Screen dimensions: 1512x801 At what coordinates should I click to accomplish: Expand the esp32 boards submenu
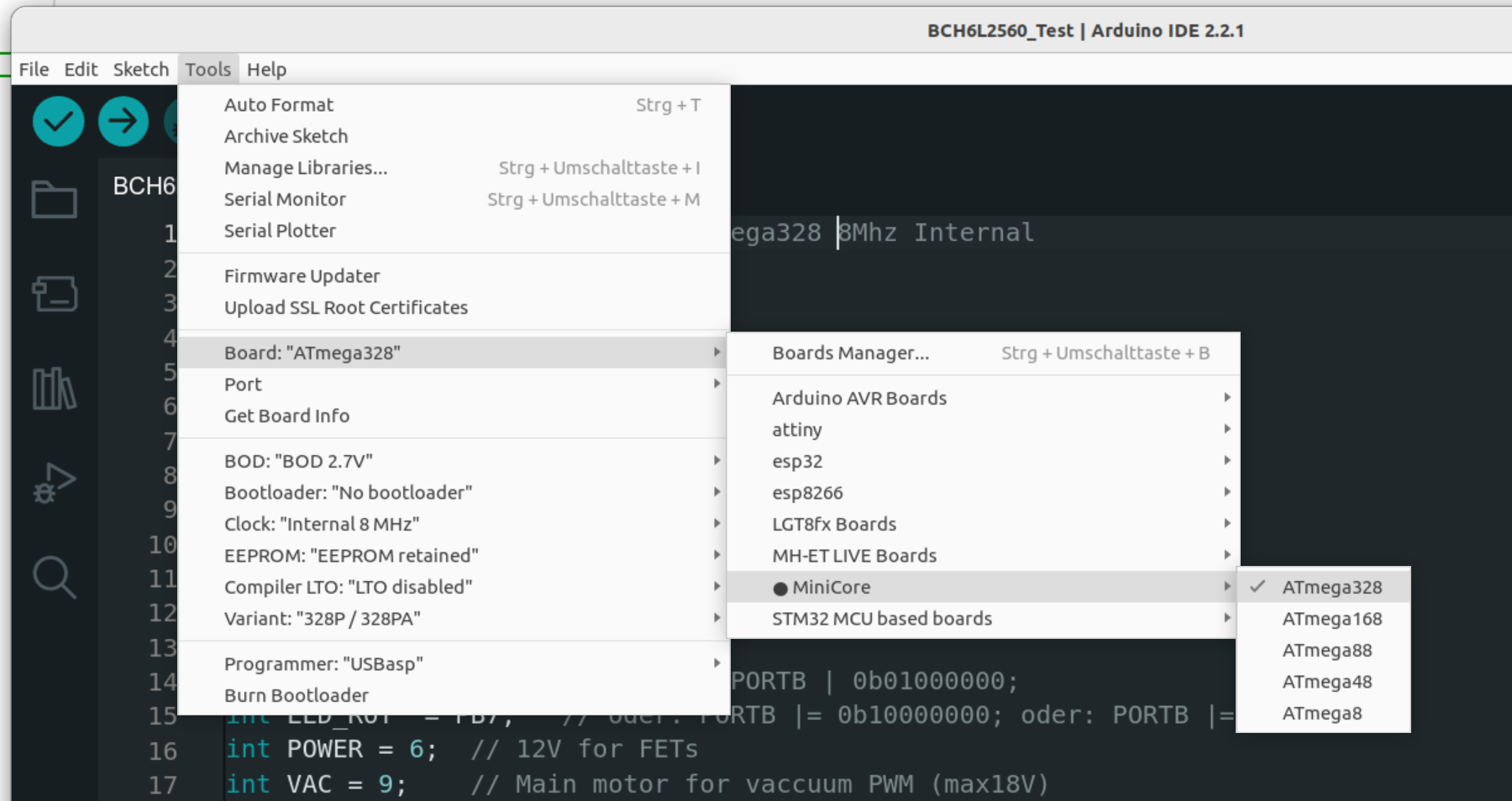point(983,461)
